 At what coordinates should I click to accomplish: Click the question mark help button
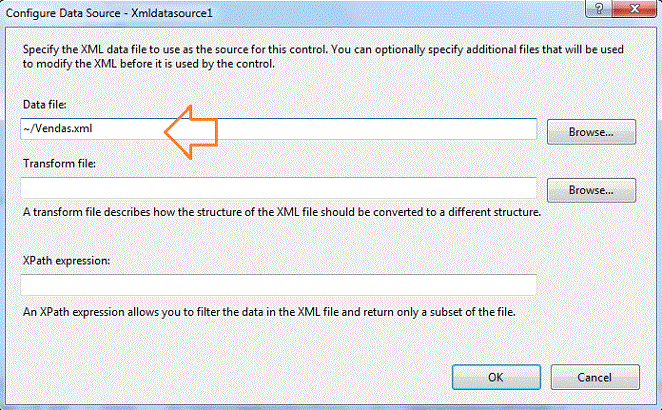pos(599,8)
